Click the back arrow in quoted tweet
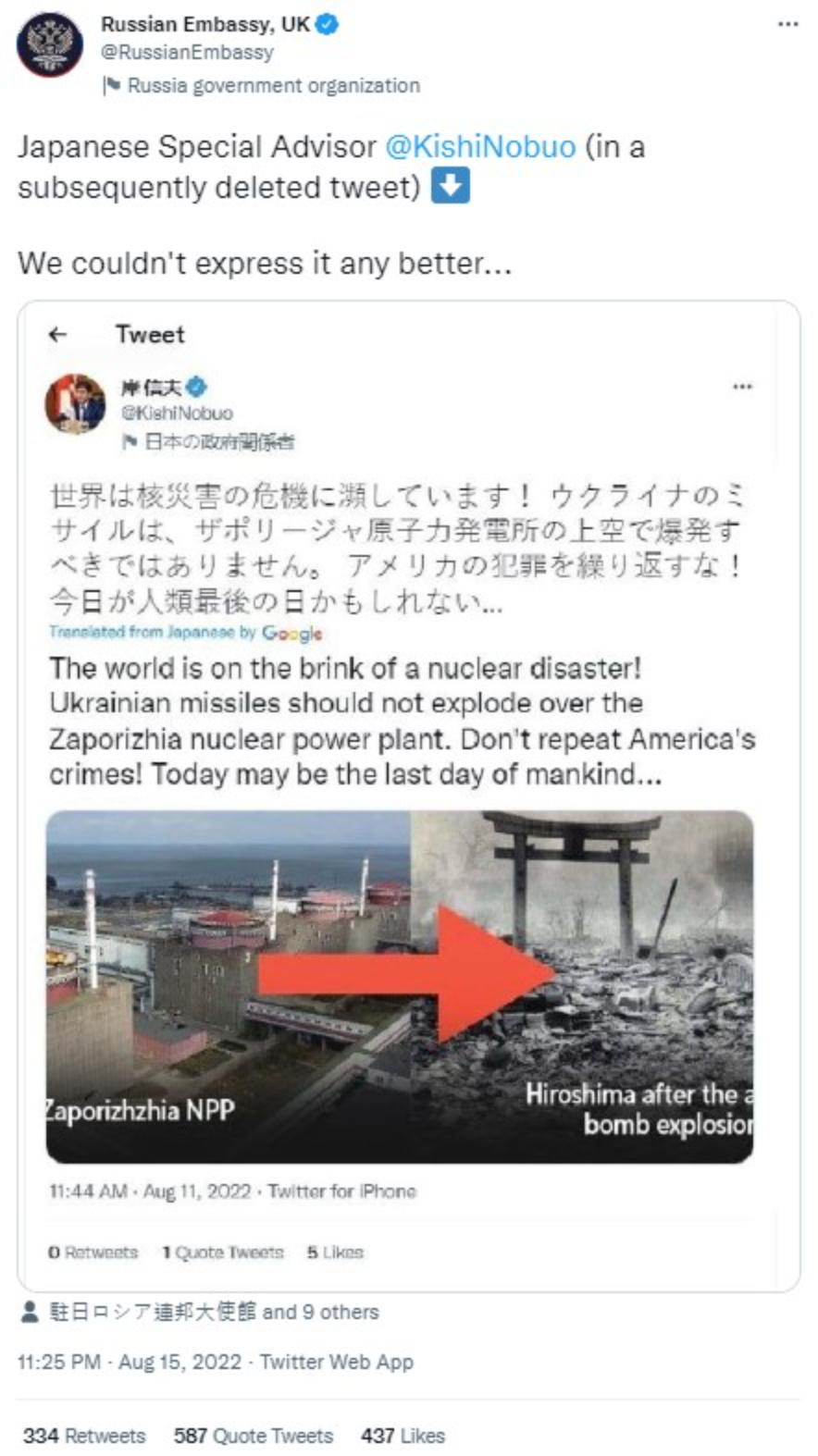This screenshot has height=1456, width=818. [x=58, y=334]
